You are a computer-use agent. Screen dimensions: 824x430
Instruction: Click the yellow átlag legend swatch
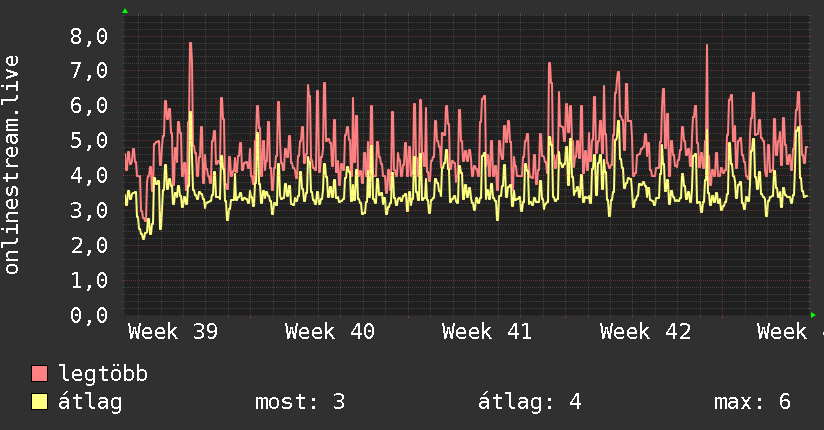(39, 401)
